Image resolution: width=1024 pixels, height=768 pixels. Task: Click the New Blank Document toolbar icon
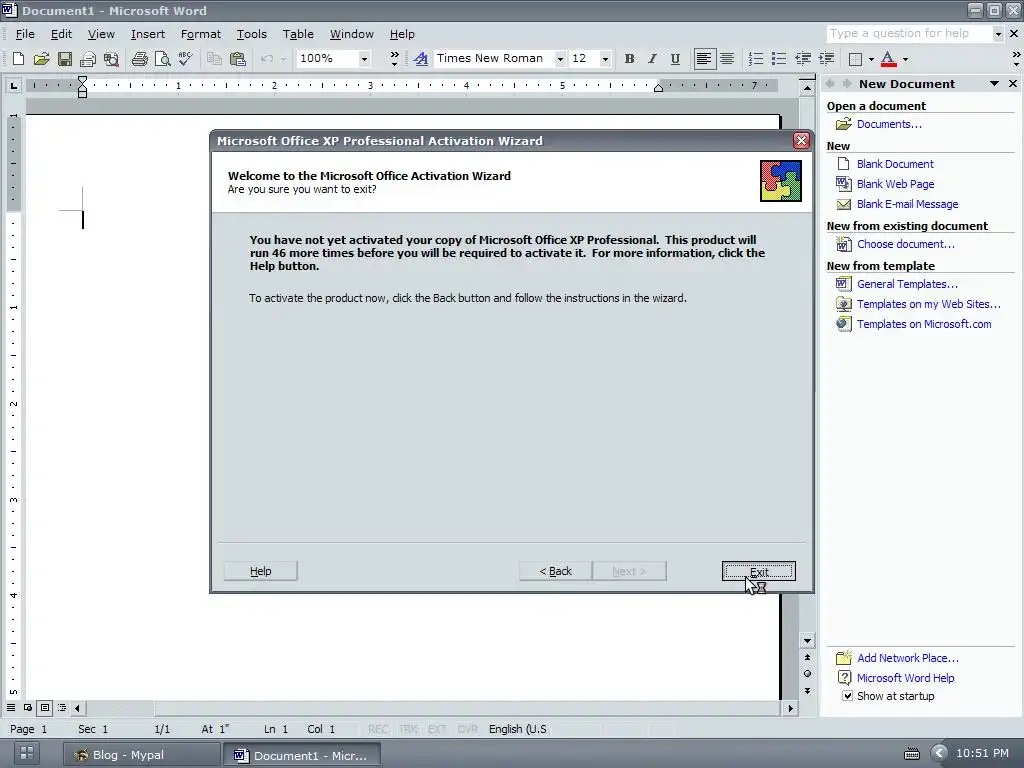click(18, 59)
